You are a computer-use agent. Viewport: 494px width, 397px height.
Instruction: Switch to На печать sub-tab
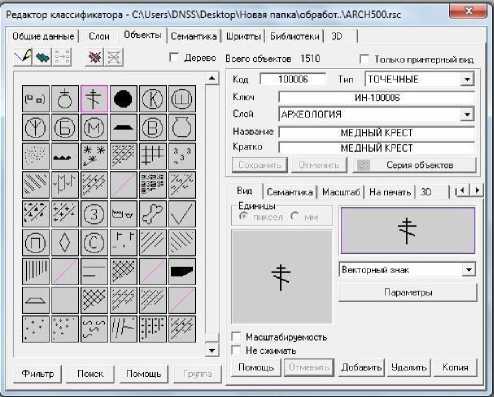[x=390, y=192]
